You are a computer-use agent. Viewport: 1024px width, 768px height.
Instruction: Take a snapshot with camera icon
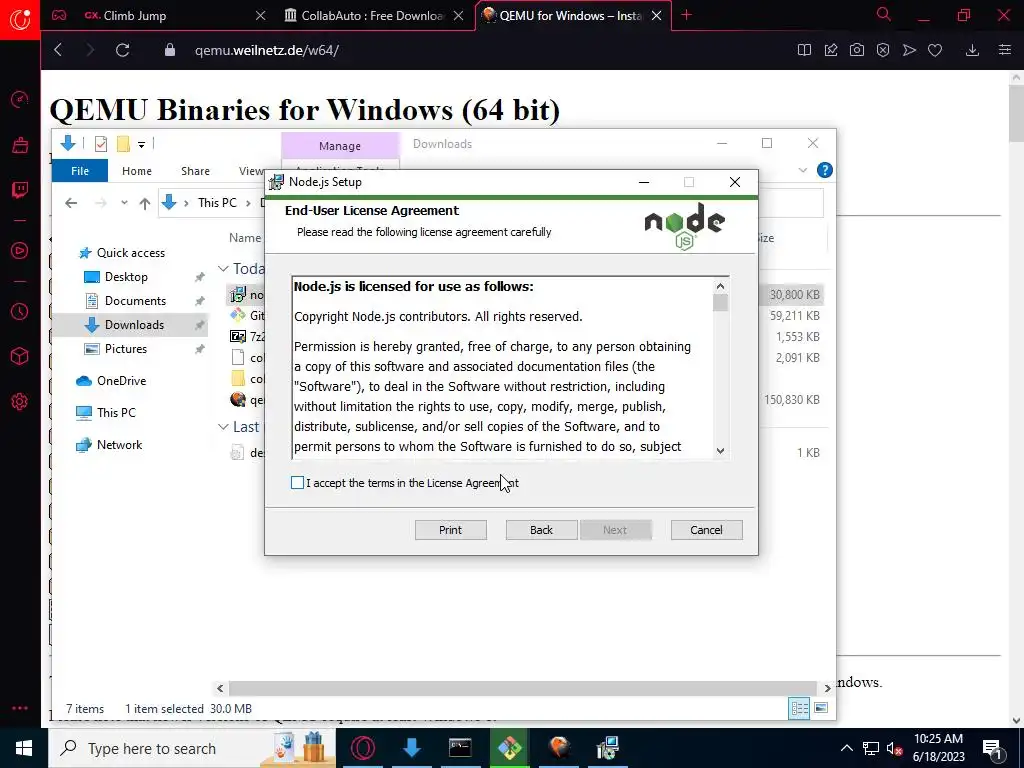pyautogui.click(x=857, y=50)
